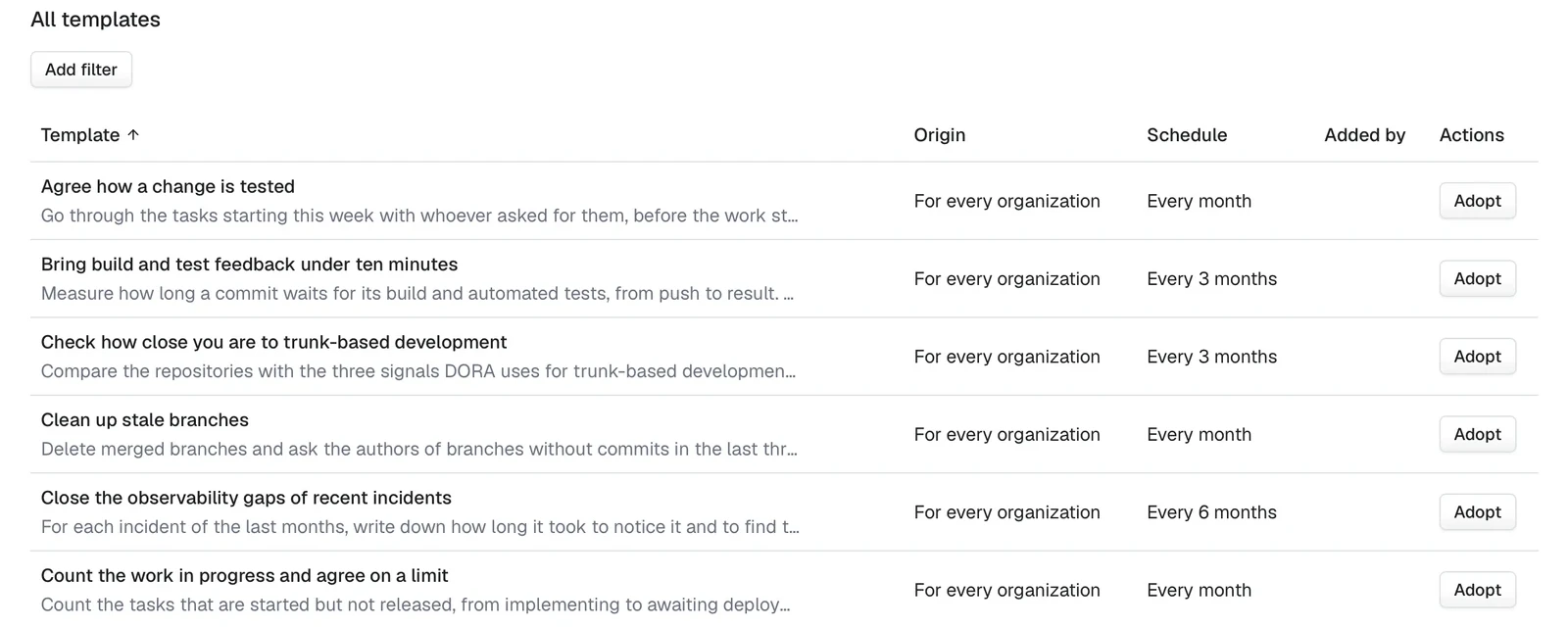This screenshot has height=628, width=1568.
Task: Adopt the trunk-based development check template
Action: (x=1477, y=357)
